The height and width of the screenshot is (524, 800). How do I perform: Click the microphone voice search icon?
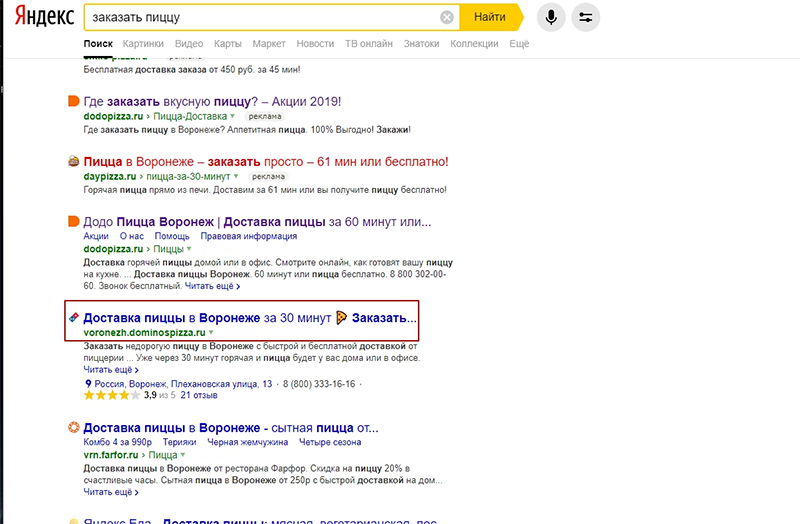pos(548,17)
